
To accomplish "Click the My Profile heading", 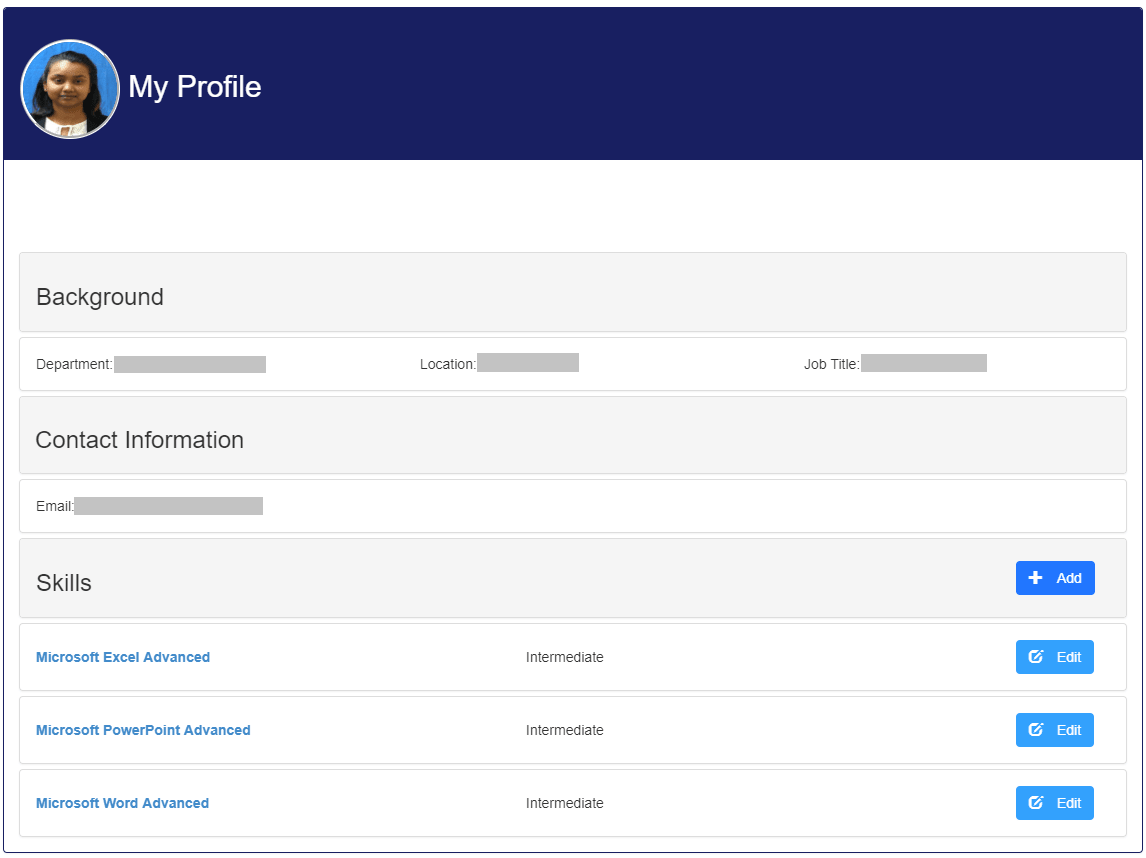I will coord(195,87).
